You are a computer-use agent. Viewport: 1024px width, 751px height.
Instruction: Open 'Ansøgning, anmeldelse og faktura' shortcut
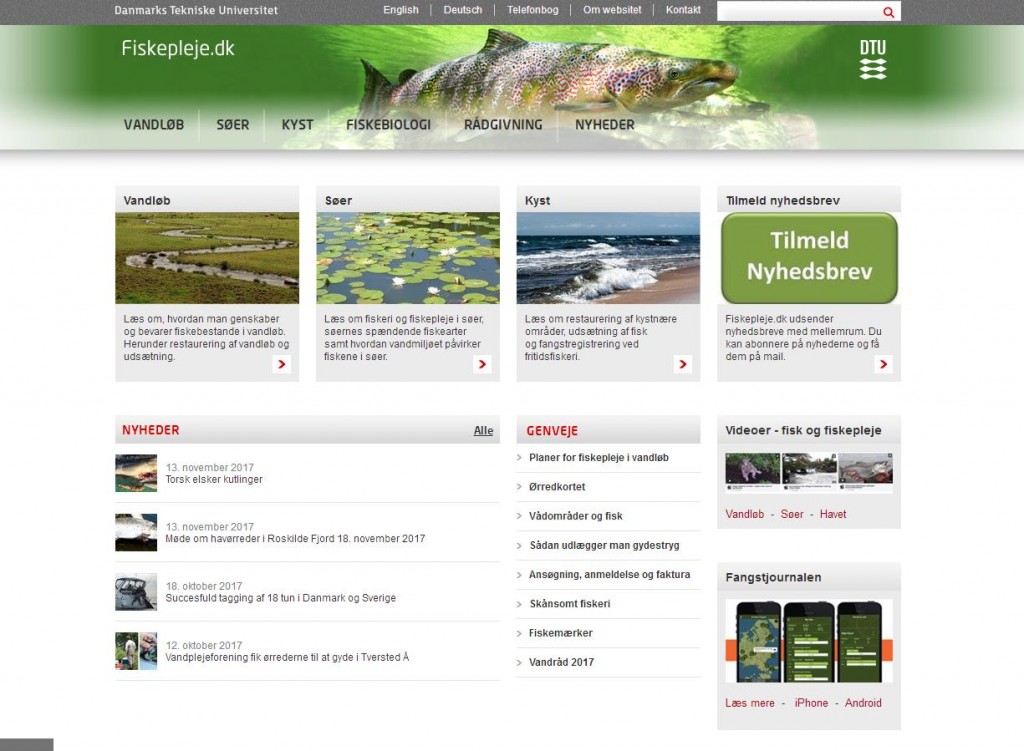point(609,575)
